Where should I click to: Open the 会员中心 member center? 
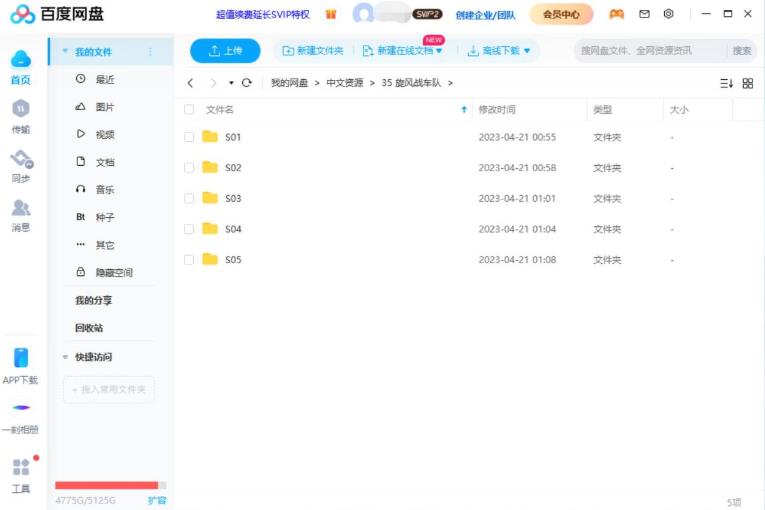(562, 14)
